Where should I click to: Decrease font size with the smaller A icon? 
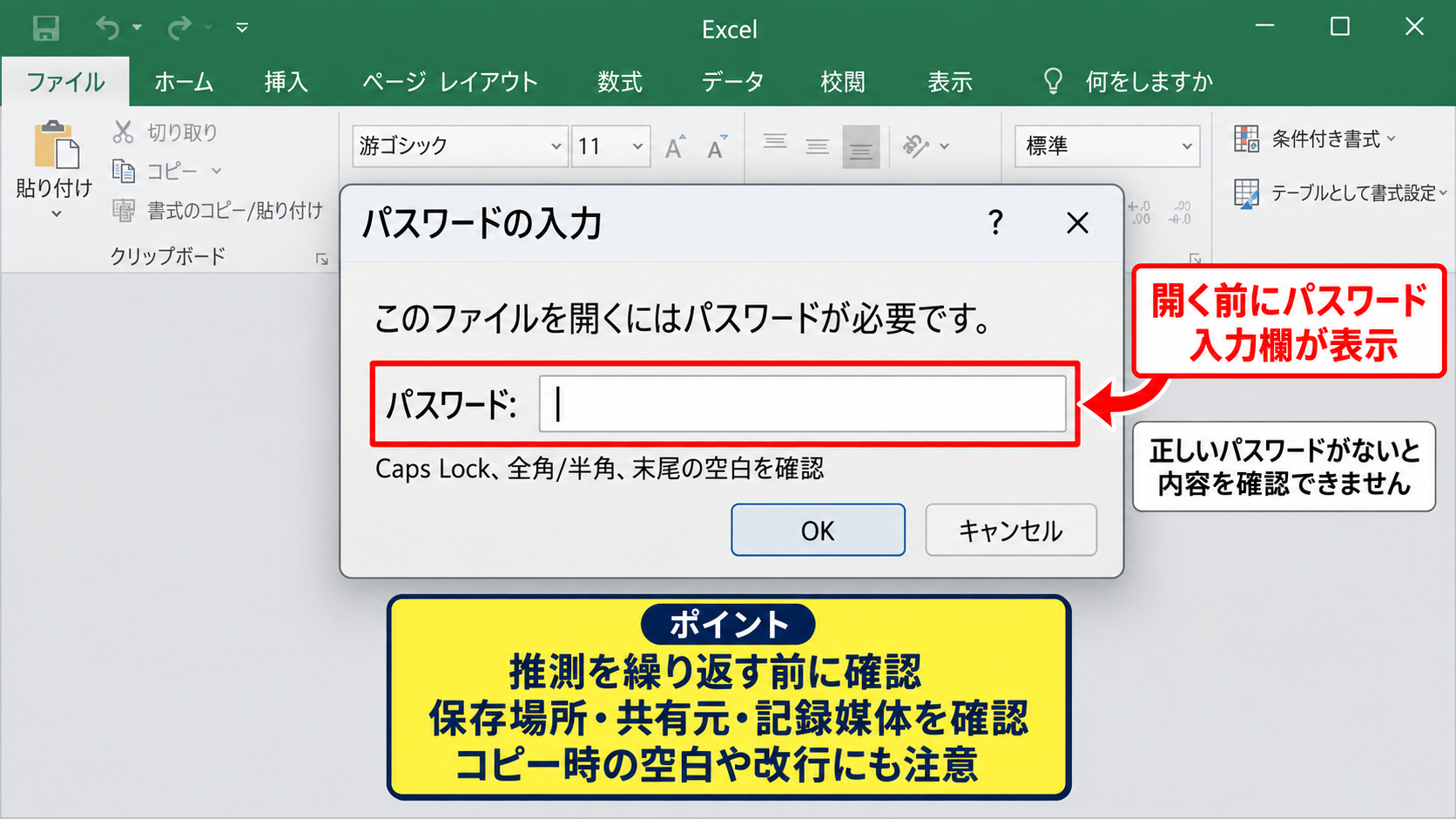(x=718, y=147)
